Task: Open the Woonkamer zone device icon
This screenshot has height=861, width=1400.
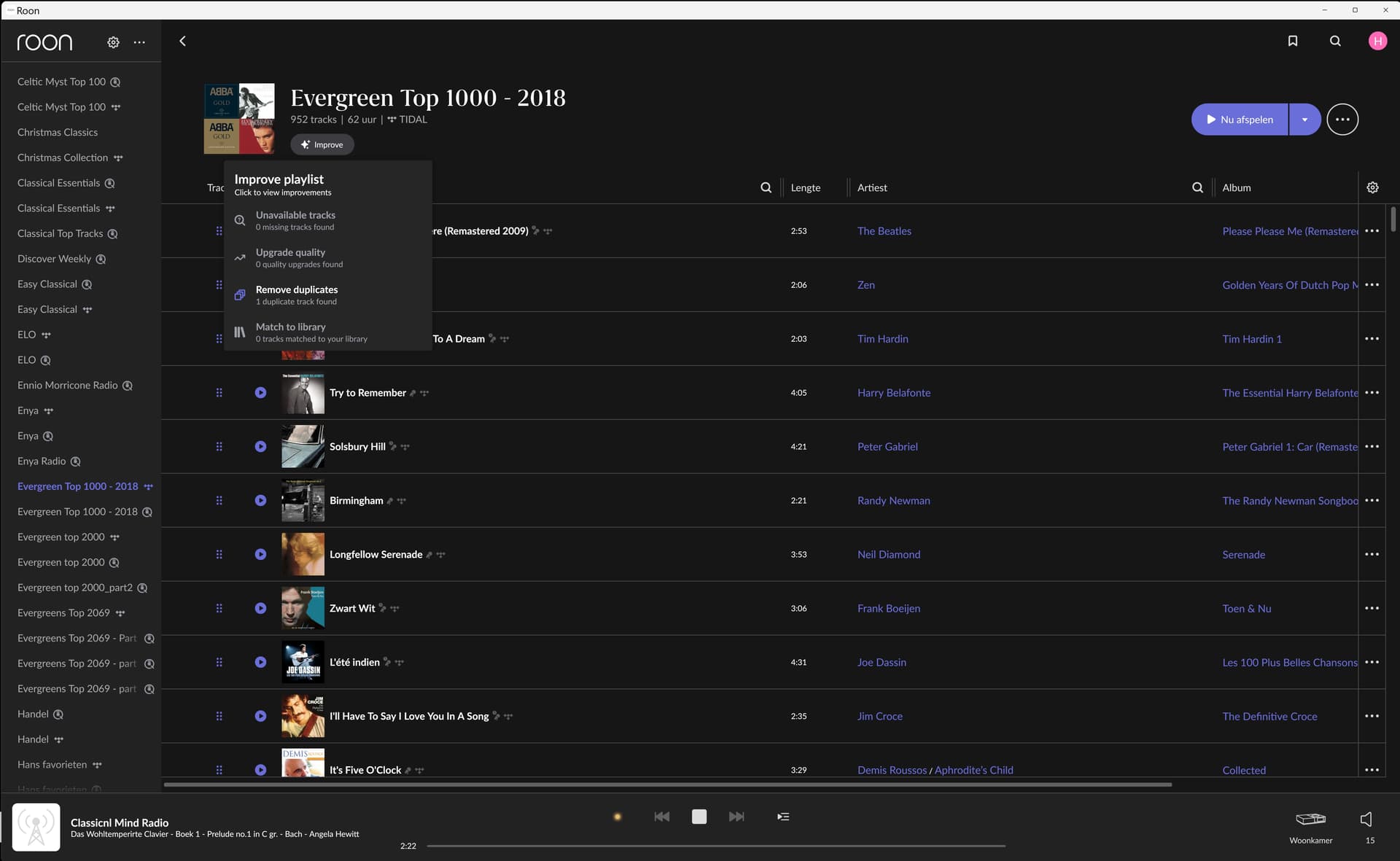Action: tap(1310, 819)
